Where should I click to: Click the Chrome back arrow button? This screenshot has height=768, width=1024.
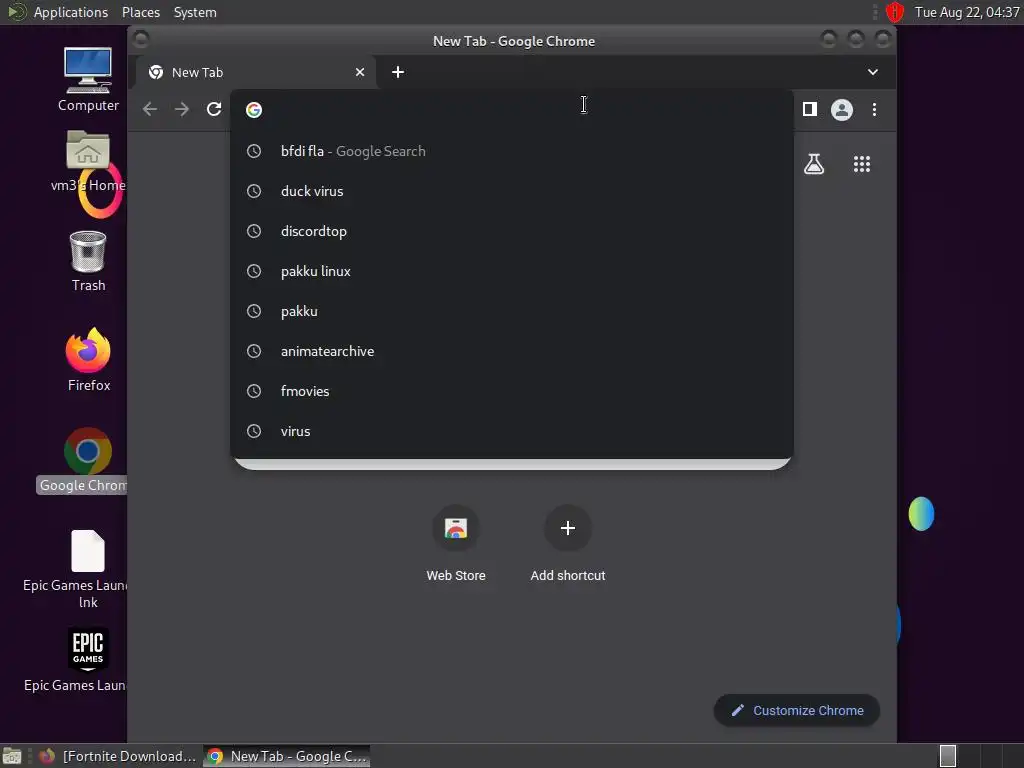click(x=150, y=109)
